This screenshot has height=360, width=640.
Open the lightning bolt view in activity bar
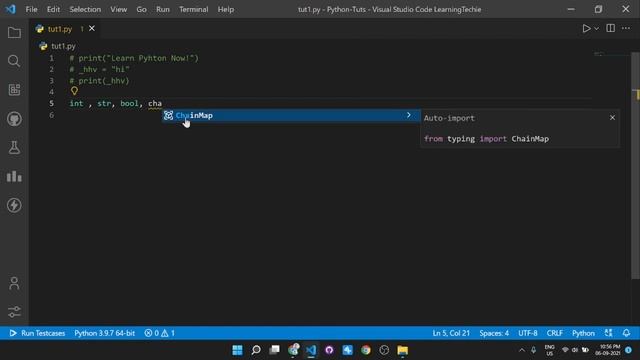click(14, 205)
